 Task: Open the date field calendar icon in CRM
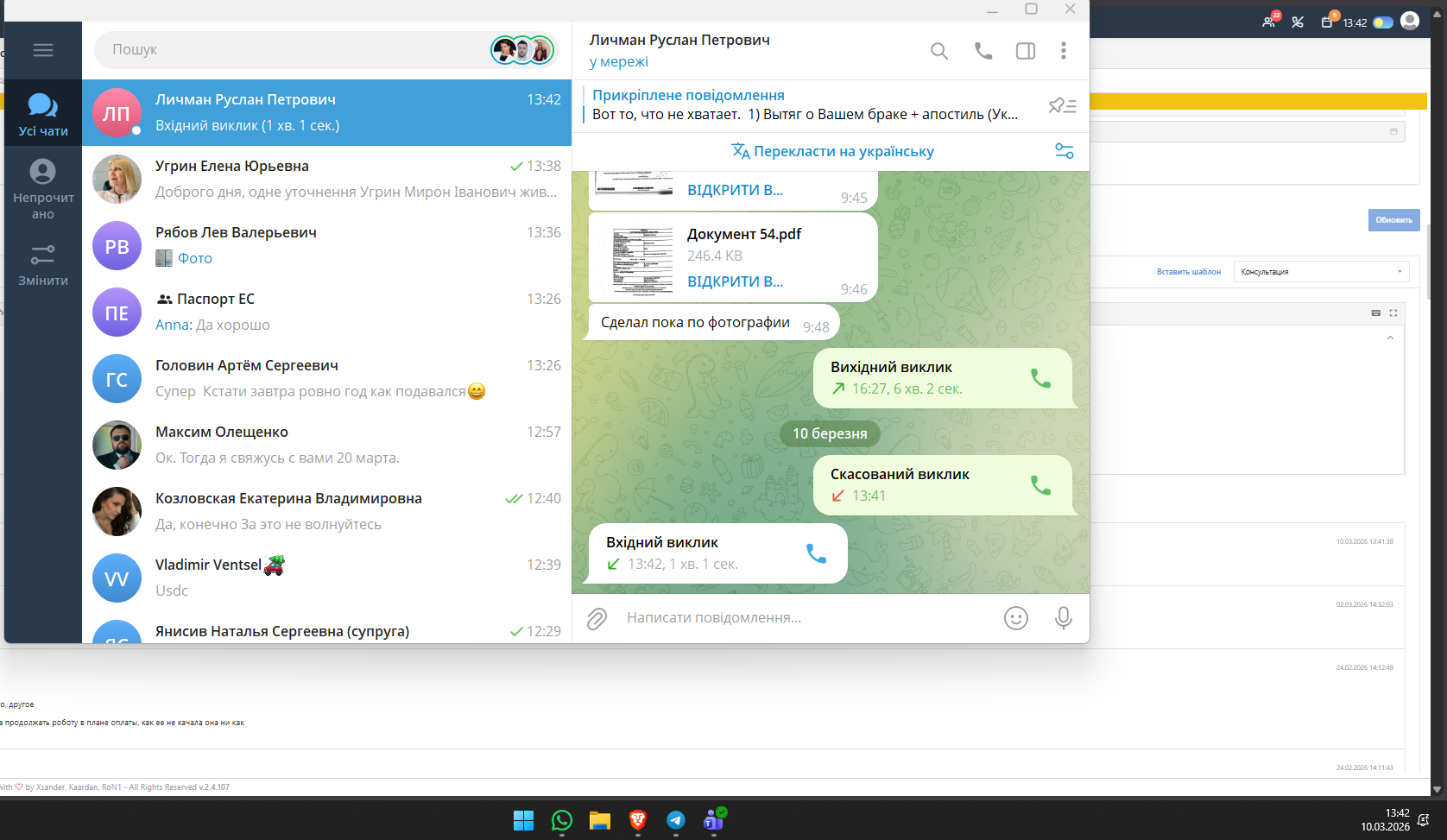click(x=1393, y=132)
